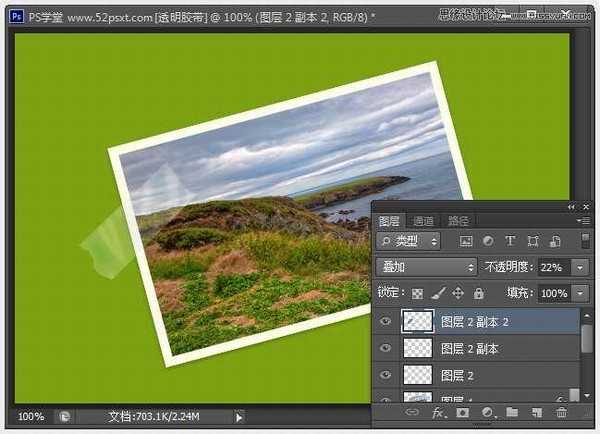Click the shape layer filter icon

click(532, 242)
